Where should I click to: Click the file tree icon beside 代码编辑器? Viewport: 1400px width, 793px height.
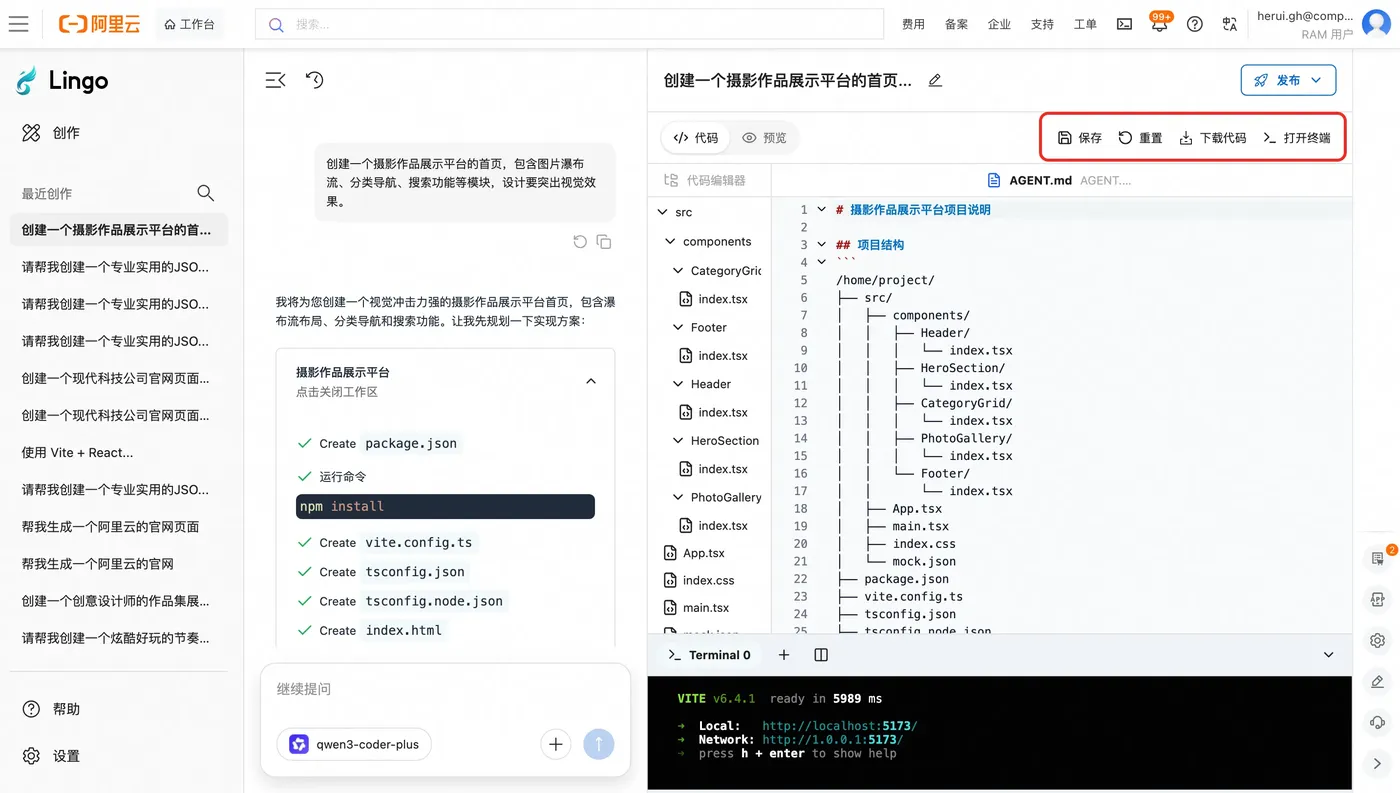click(x=671, y=180)
